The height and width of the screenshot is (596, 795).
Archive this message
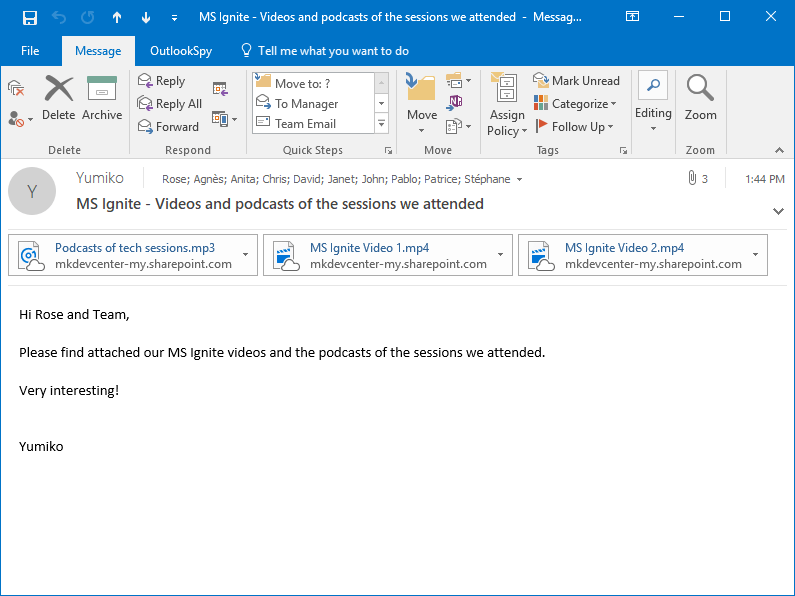click(x=102, y=98)
